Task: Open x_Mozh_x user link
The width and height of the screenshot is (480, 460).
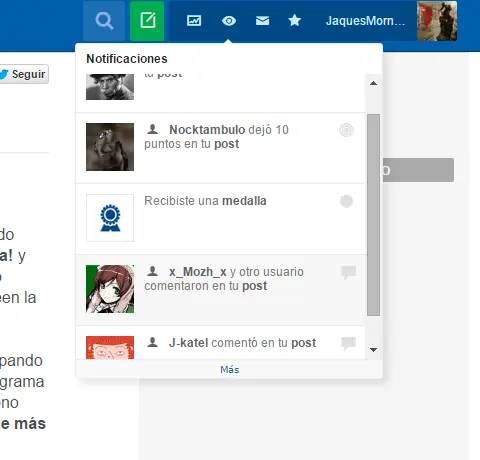Action: click(198, 272)
